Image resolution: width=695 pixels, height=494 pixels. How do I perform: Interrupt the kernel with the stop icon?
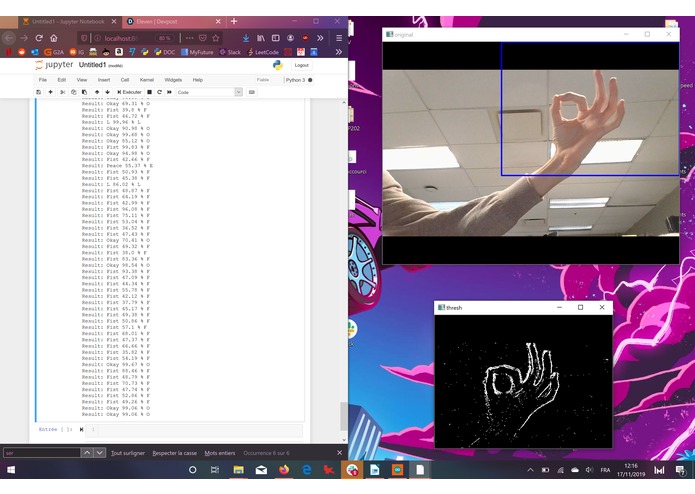pyautogui.click(x=149, y=92)
